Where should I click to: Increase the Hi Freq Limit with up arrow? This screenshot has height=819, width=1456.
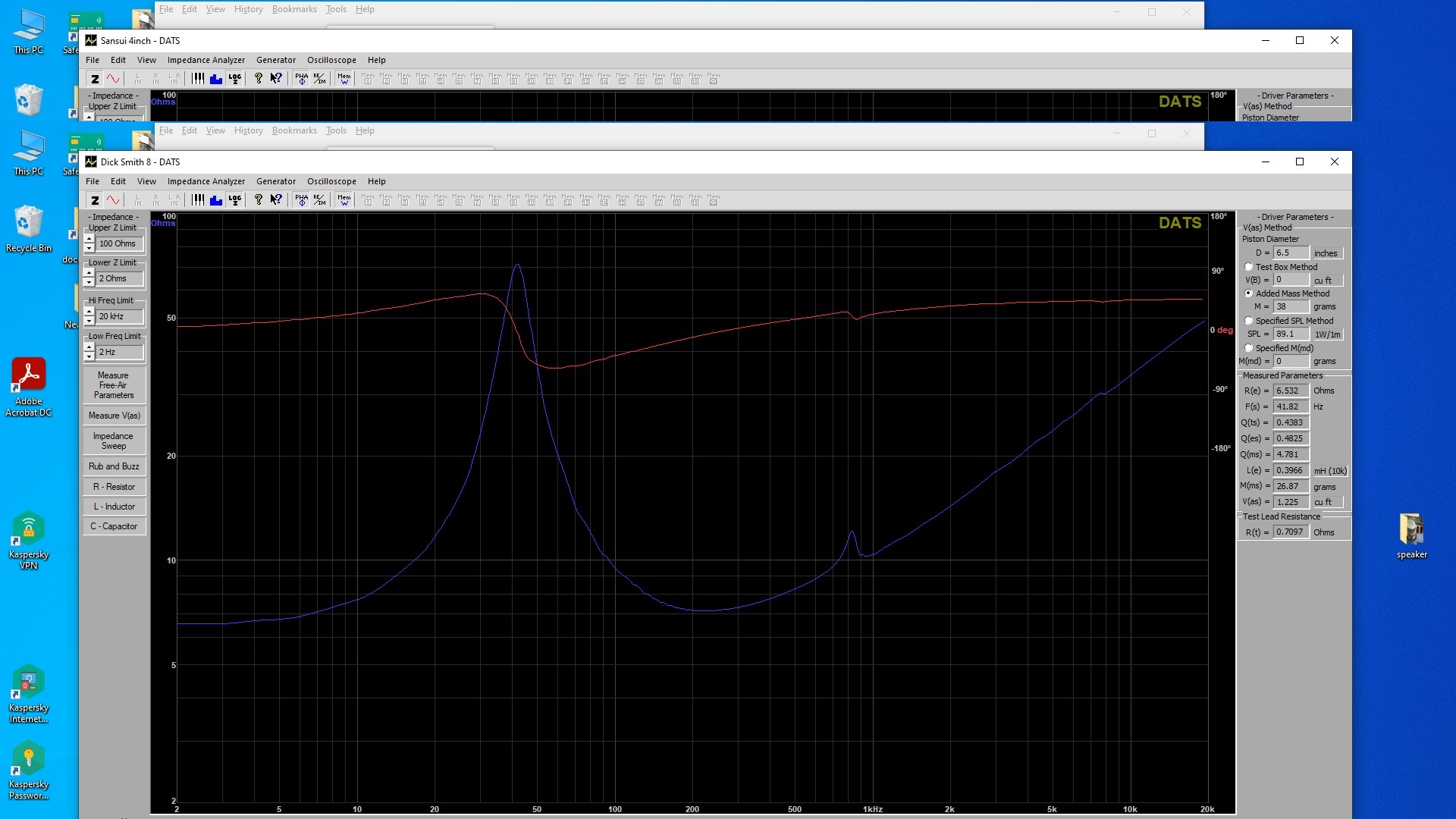(x=89, y=312)
